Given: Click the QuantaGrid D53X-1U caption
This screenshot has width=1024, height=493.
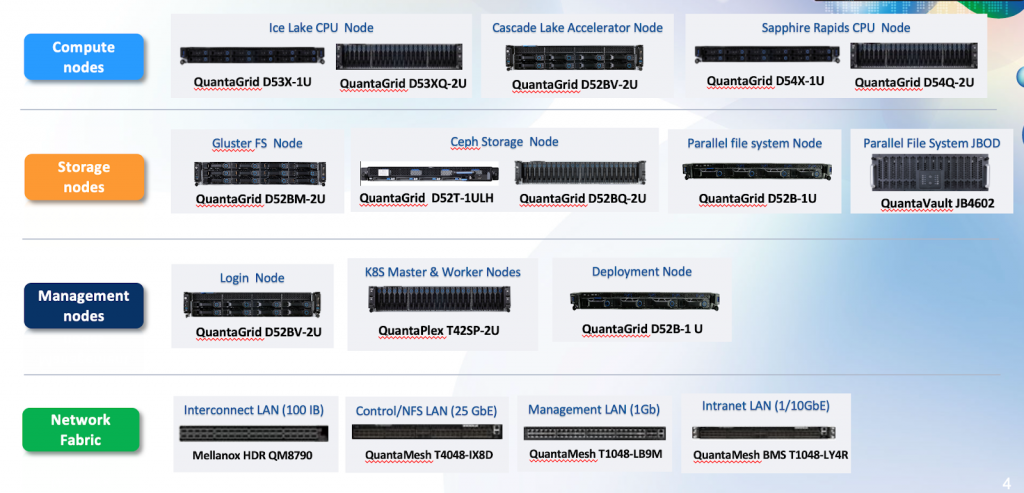Looking at the screenshot, I should (x=252, y=82).
